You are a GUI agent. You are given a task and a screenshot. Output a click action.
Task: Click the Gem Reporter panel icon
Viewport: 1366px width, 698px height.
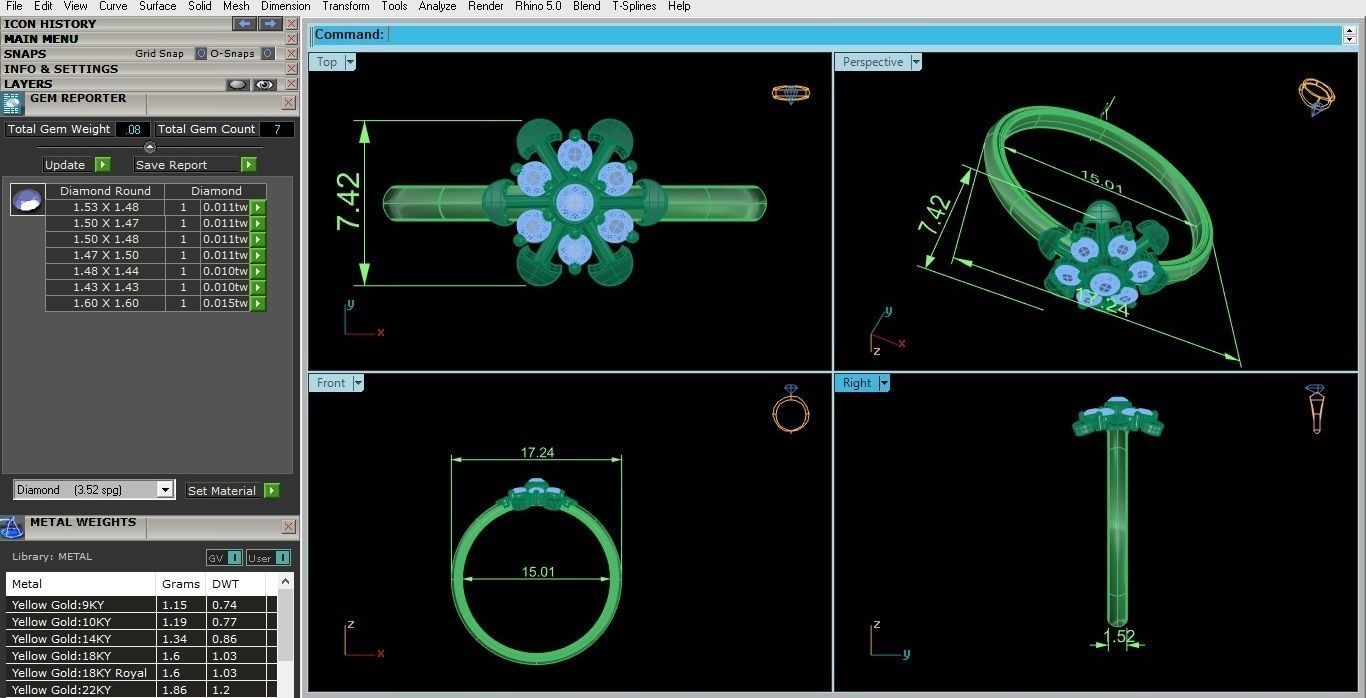click(x=13, y=104)
